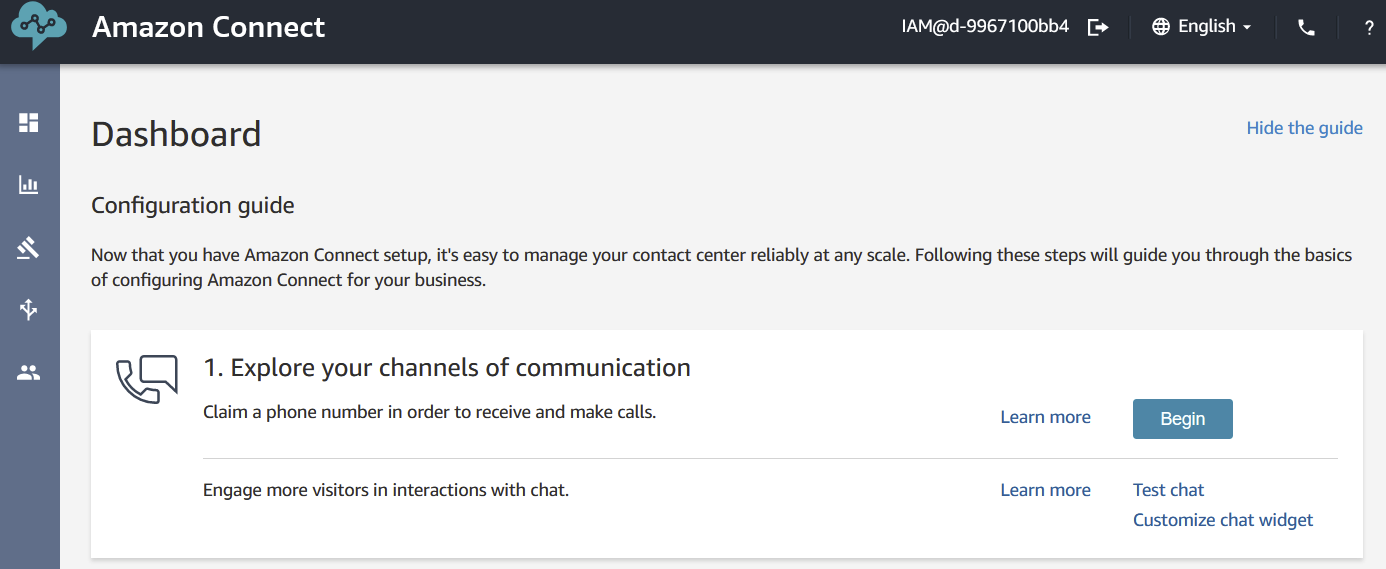Click the logout arrow icon
Screen dimensions: 1386x569
1098,28
